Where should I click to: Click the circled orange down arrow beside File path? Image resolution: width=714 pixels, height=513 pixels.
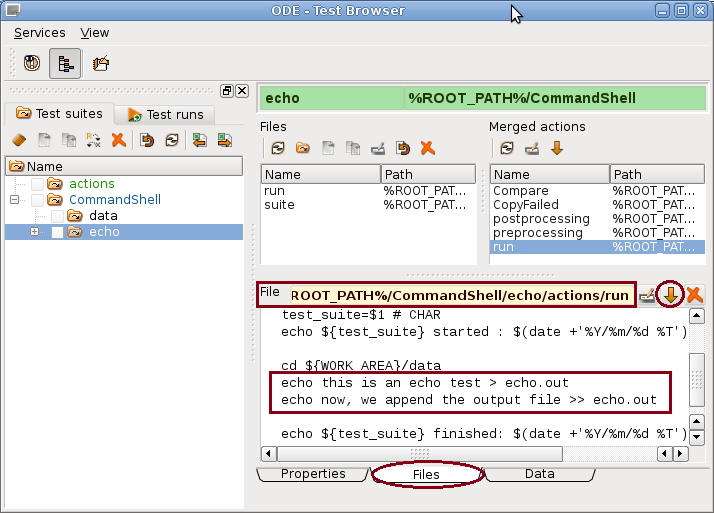tap(672, 294)
